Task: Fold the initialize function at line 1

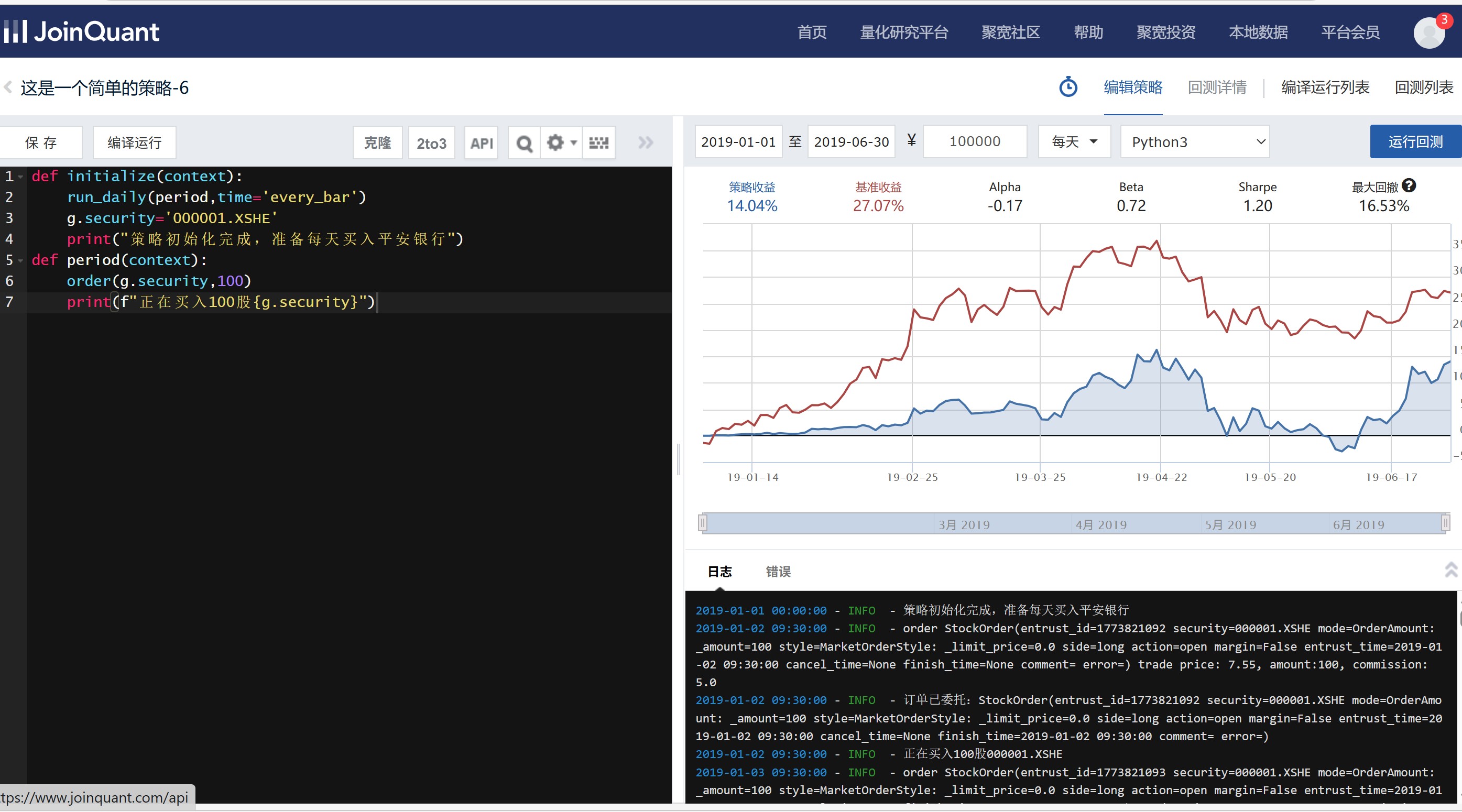Action: point(20,177)
